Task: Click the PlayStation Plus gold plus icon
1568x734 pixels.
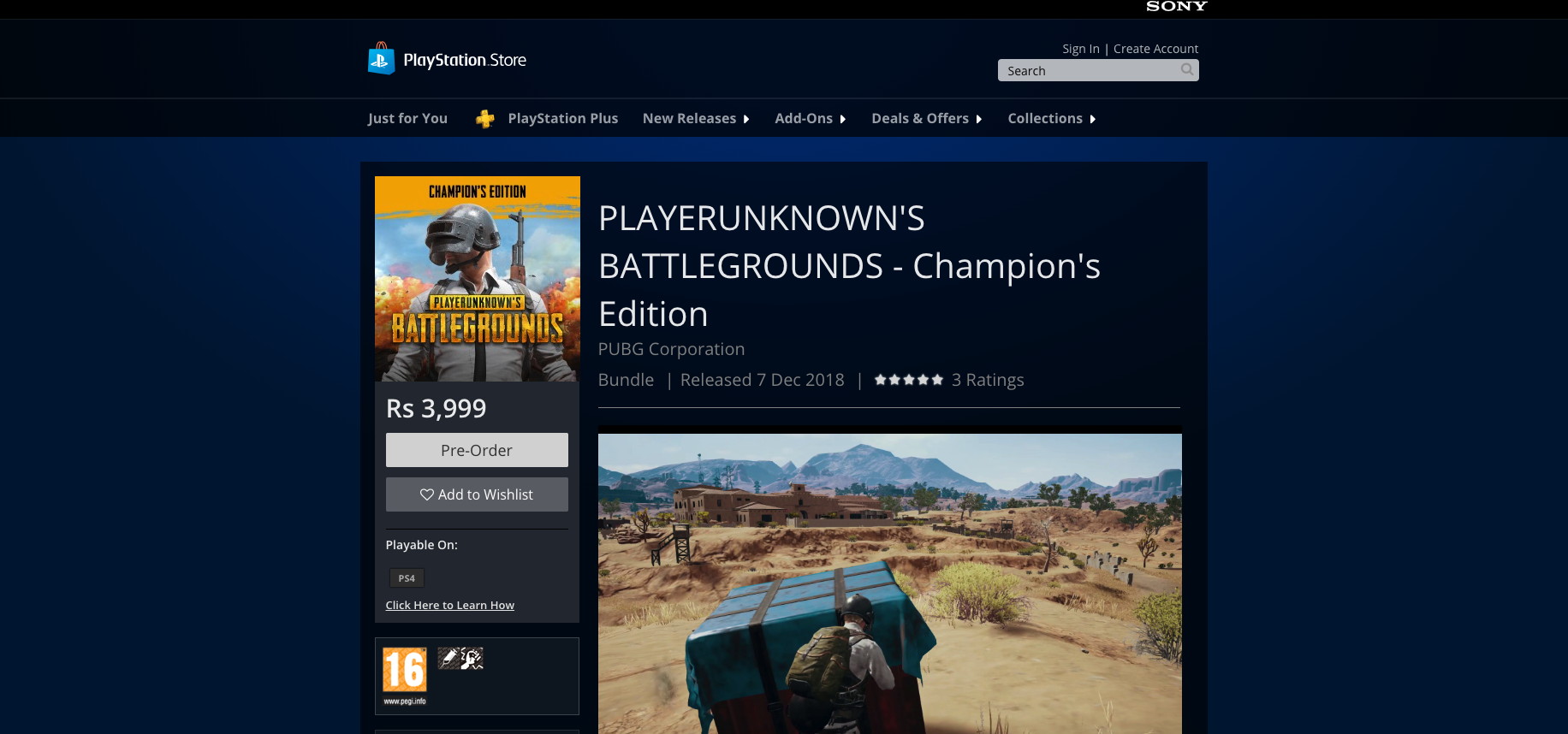Action: click(x=485, y=119)
